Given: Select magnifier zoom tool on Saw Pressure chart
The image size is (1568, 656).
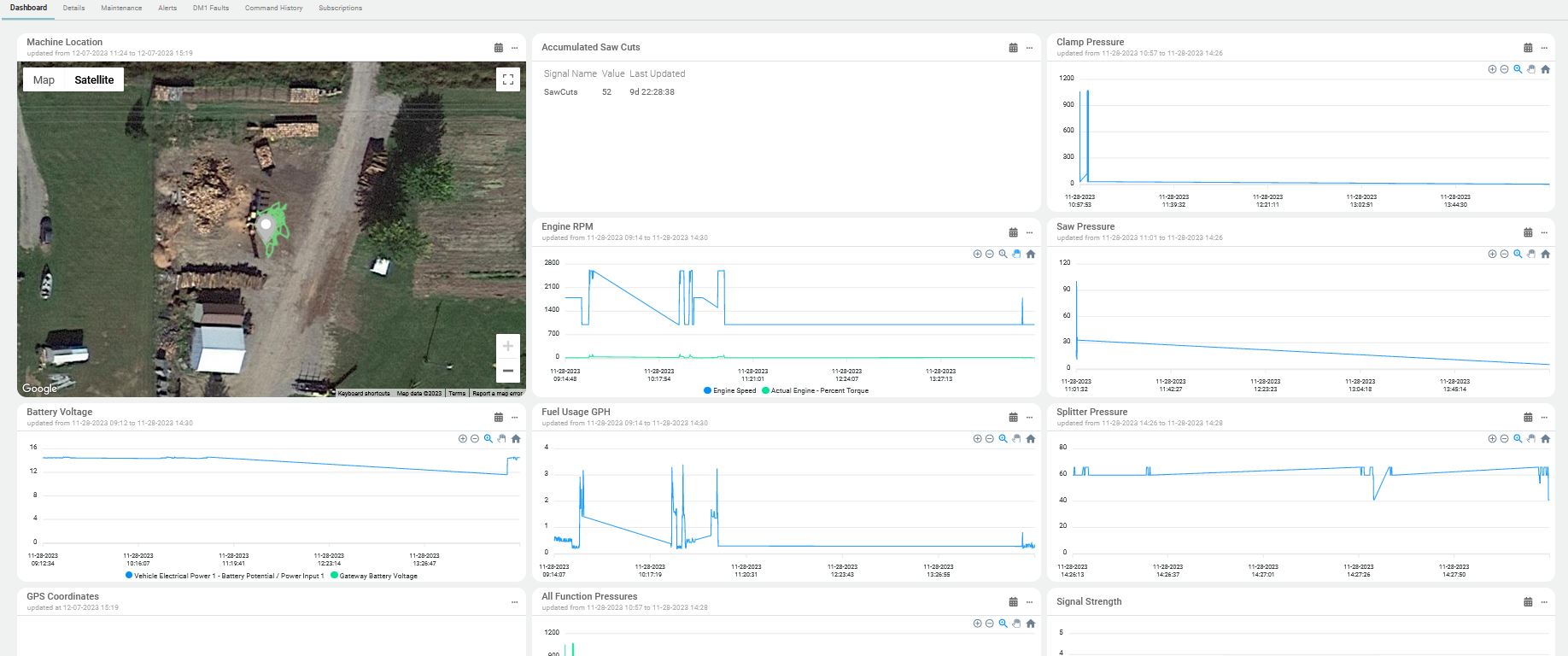Looking at the screenshot, I should coord(1518,254).
